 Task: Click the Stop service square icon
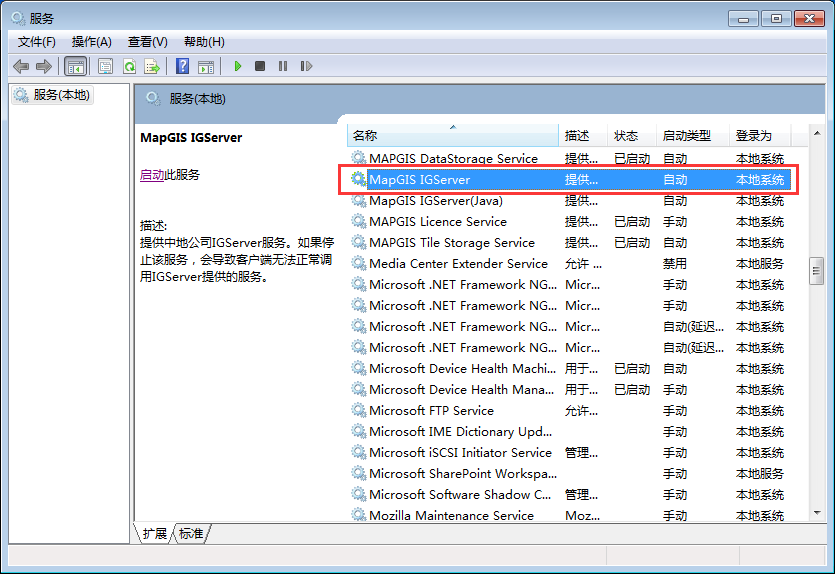click(260, 66)
